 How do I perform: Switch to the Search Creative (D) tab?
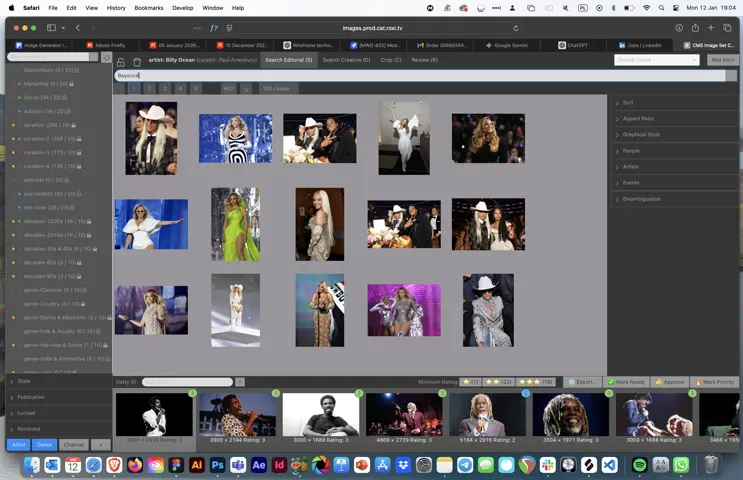click(x=345, y=60)
